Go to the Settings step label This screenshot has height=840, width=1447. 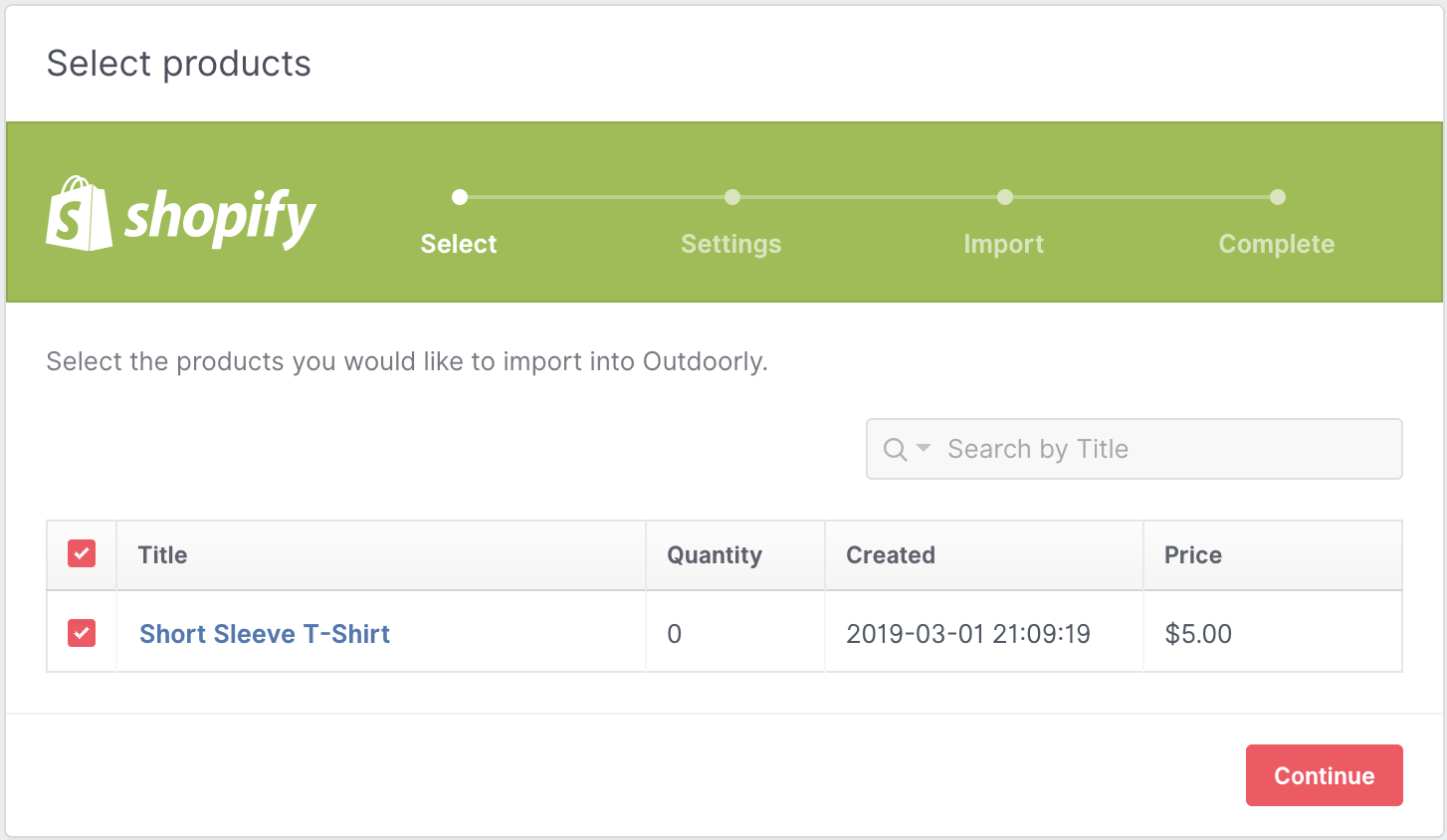point(731,245)
